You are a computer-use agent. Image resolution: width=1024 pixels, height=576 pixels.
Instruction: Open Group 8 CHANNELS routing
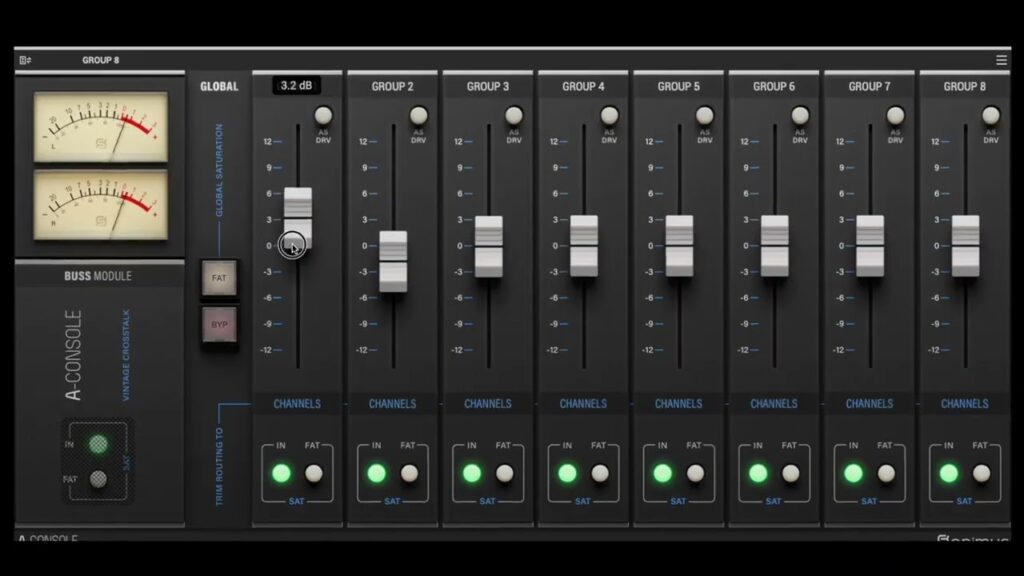(965, 404)
